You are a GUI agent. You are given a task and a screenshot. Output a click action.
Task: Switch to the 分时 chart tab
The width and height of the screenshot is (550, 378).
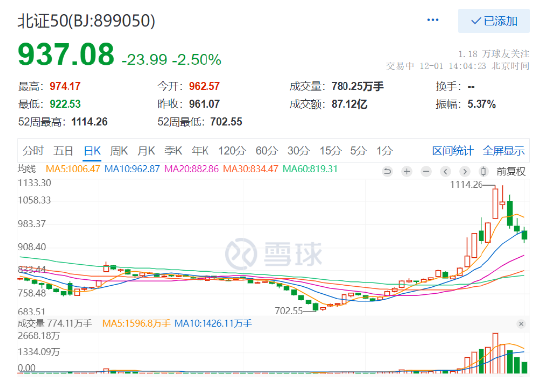33,151
